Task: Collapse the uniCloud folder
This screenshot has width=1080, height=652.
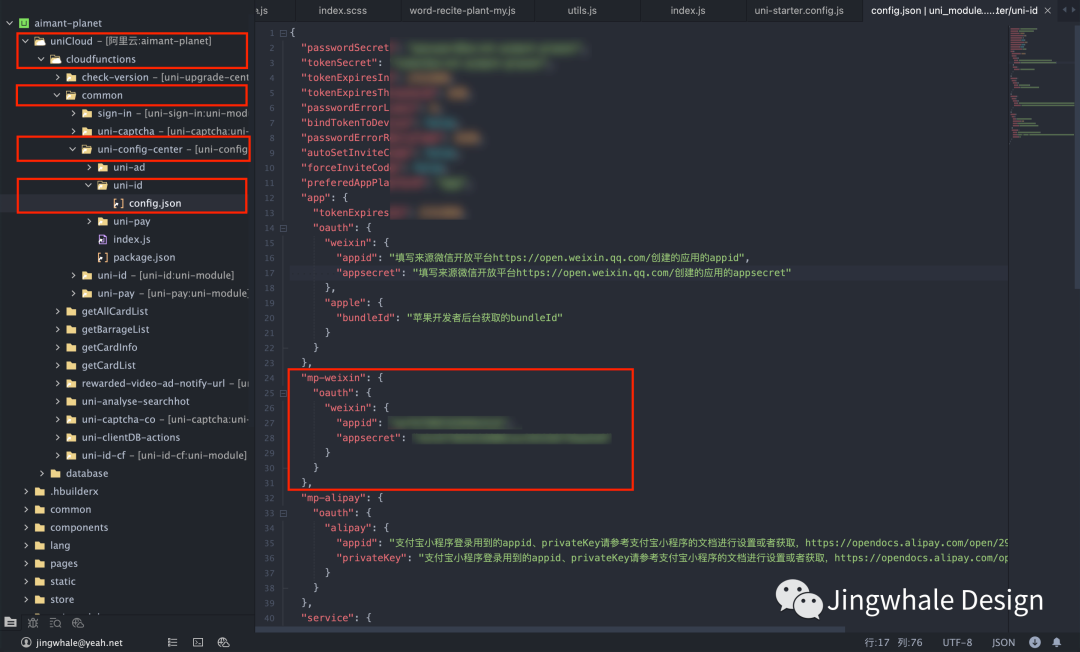Action: [25, 41]
